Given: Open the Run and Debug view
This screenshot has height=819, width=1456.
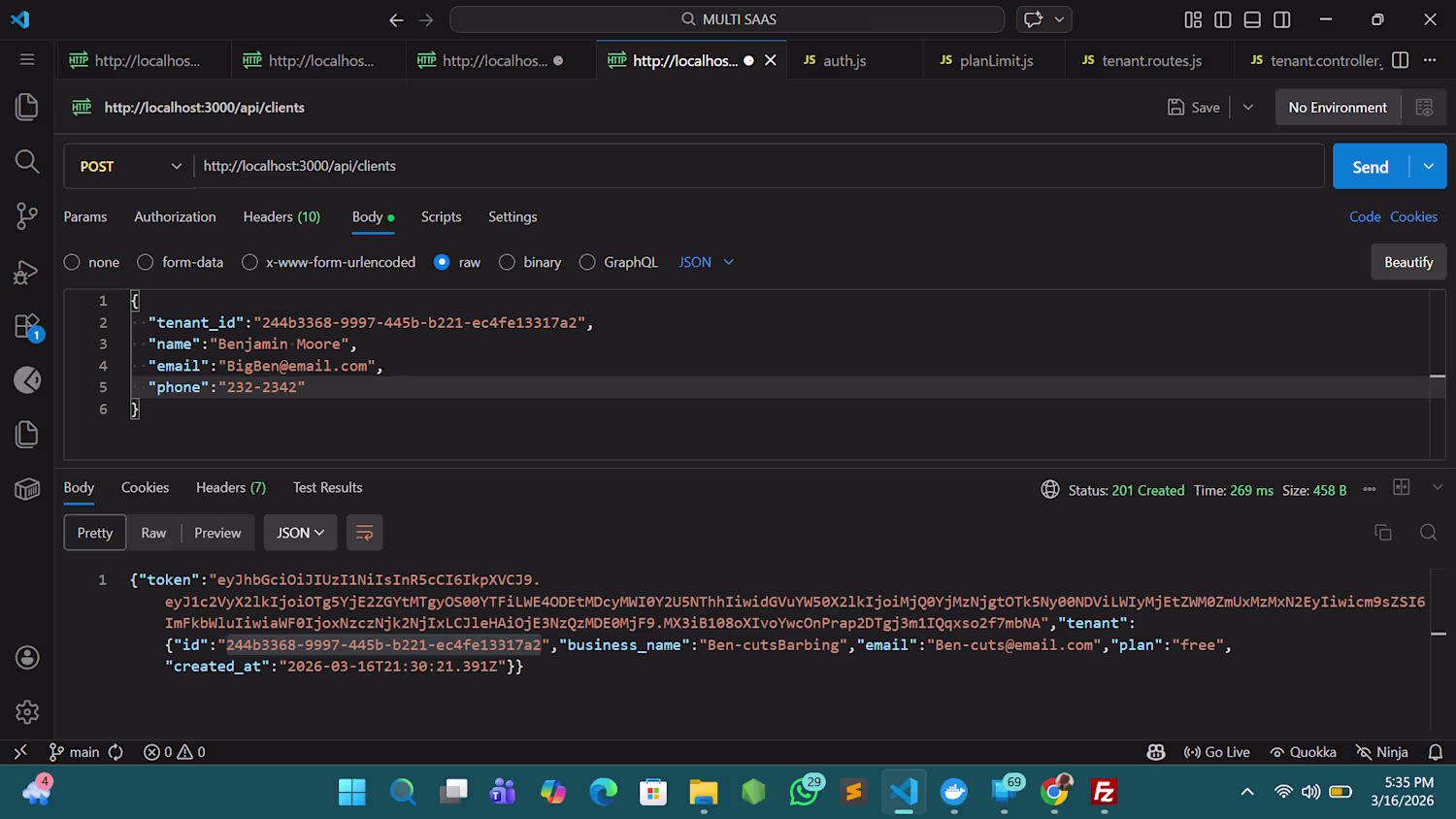Looking at the screenshot, I should coord(27,272).
